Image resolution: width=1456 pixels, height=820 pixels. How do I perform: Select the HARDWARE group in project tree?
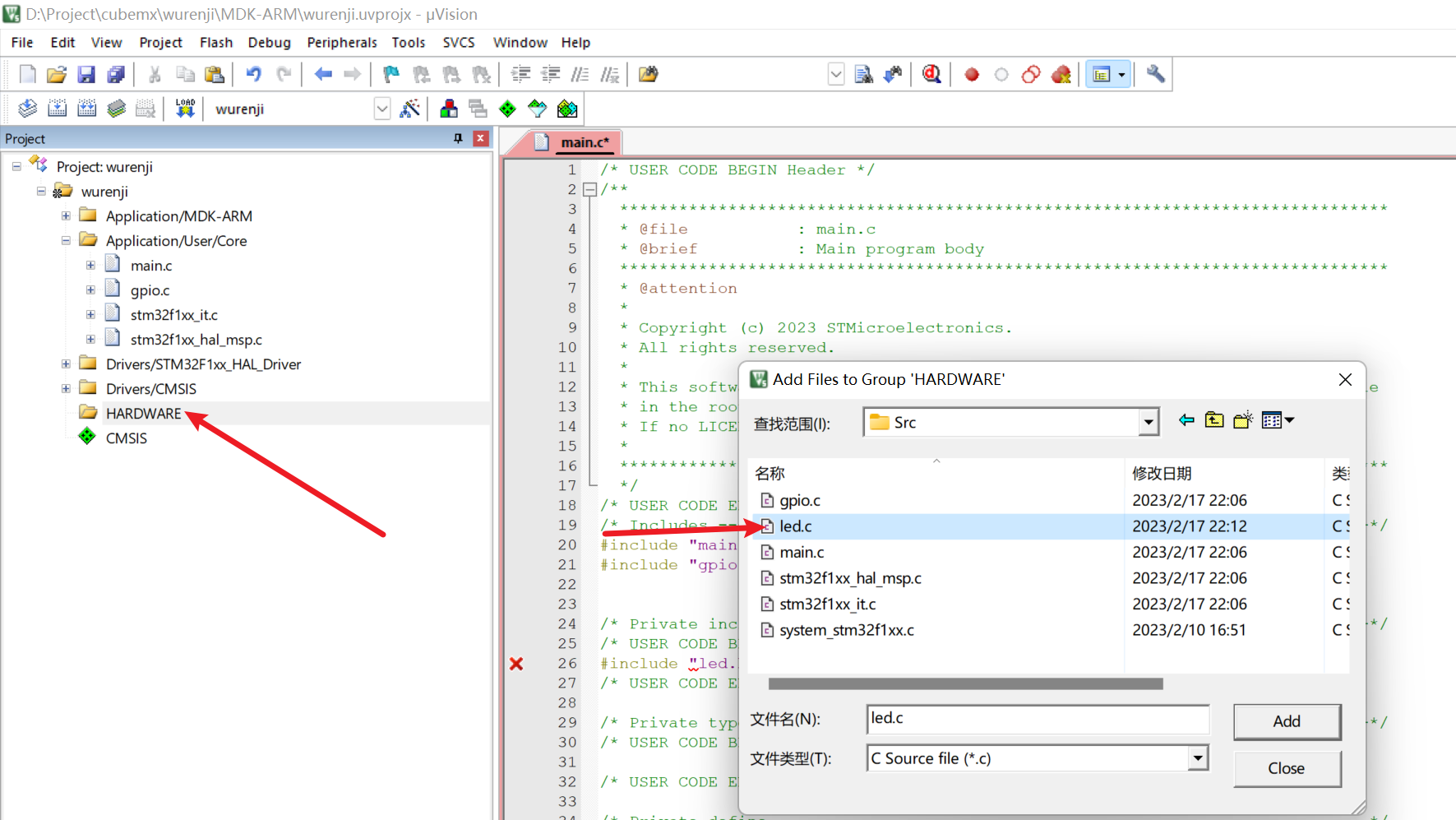click(143, 414)
